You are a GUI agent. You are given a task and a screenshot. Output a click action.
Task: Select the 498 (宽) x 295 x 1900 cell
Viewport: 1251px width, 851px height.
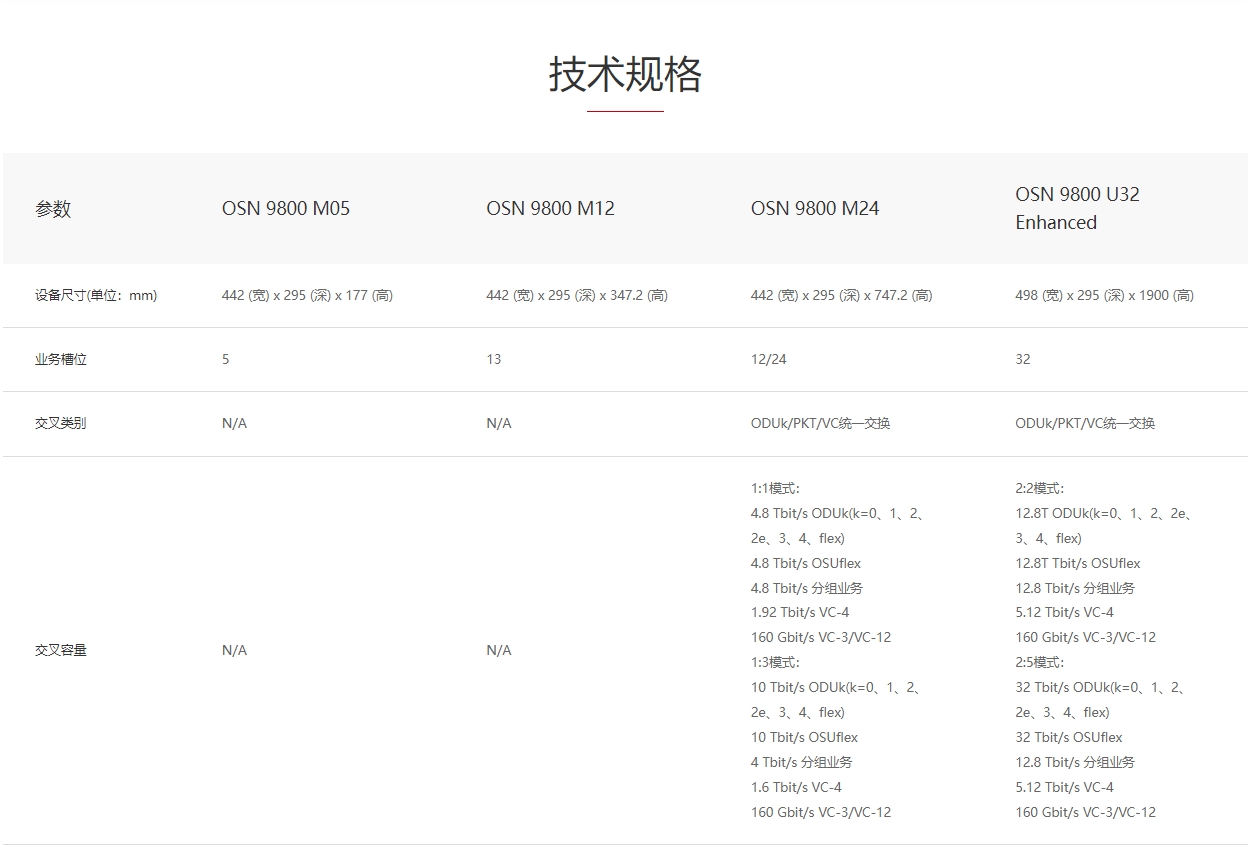pos(1104,295)
